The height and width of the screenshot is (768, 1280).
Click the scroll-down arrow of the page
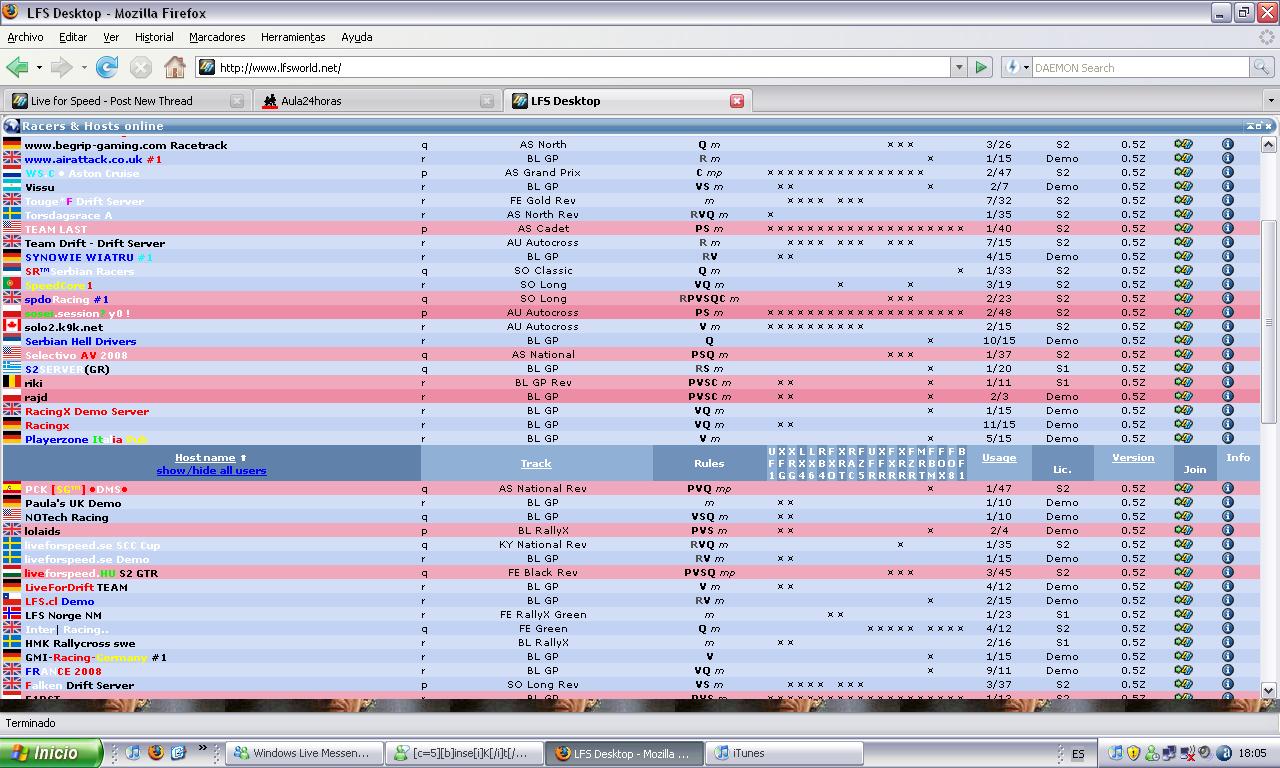pyautogui.click(x=1269, y=690)
